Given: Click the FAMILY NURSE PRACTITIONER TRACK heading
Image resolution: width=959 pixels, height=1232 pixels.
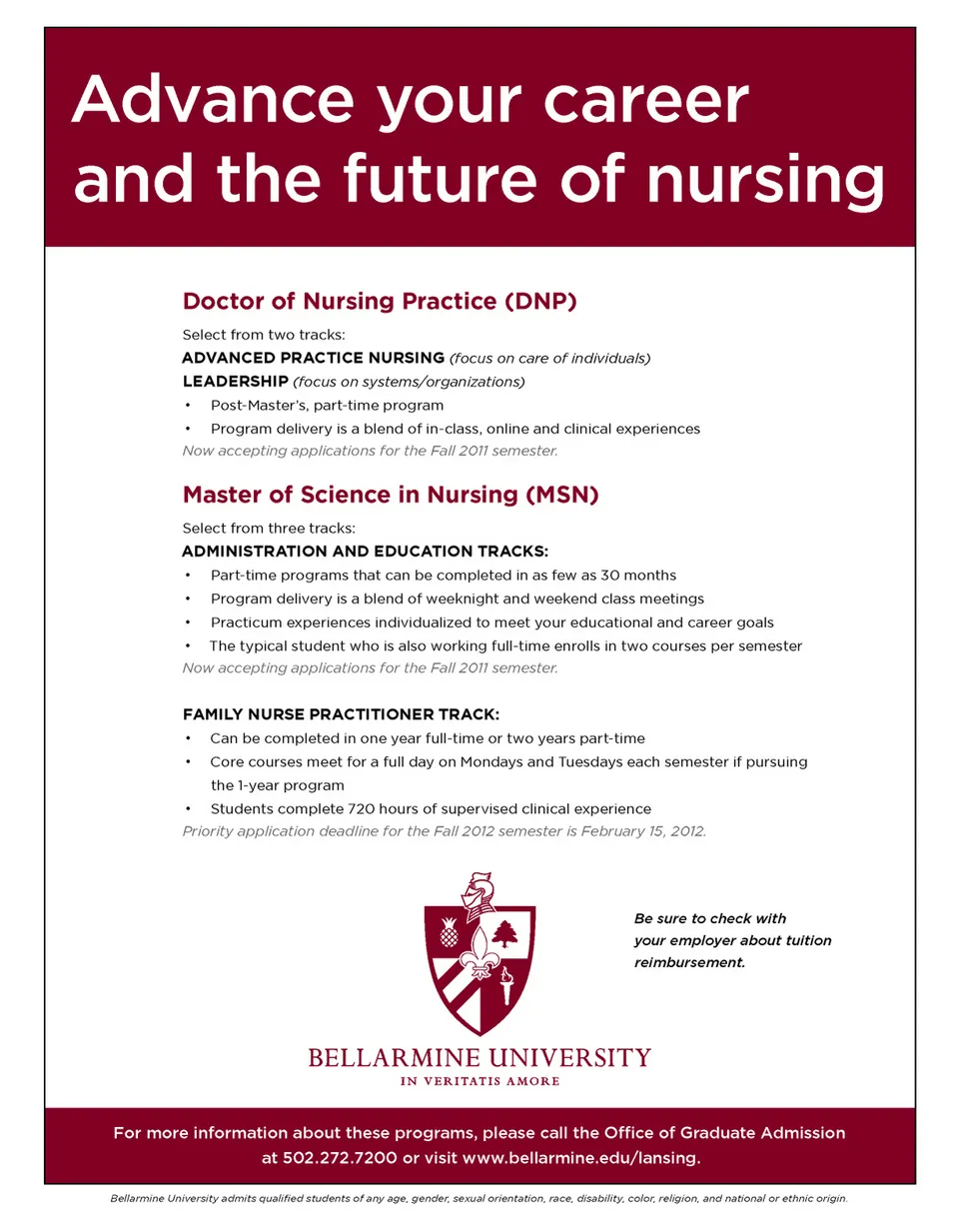Looking at the screenshot, I should [341, 714].
